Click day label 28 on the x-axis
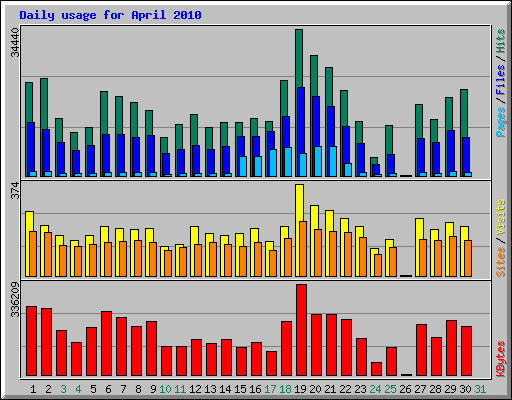This screenshot has width=512, height=400. 435,389
